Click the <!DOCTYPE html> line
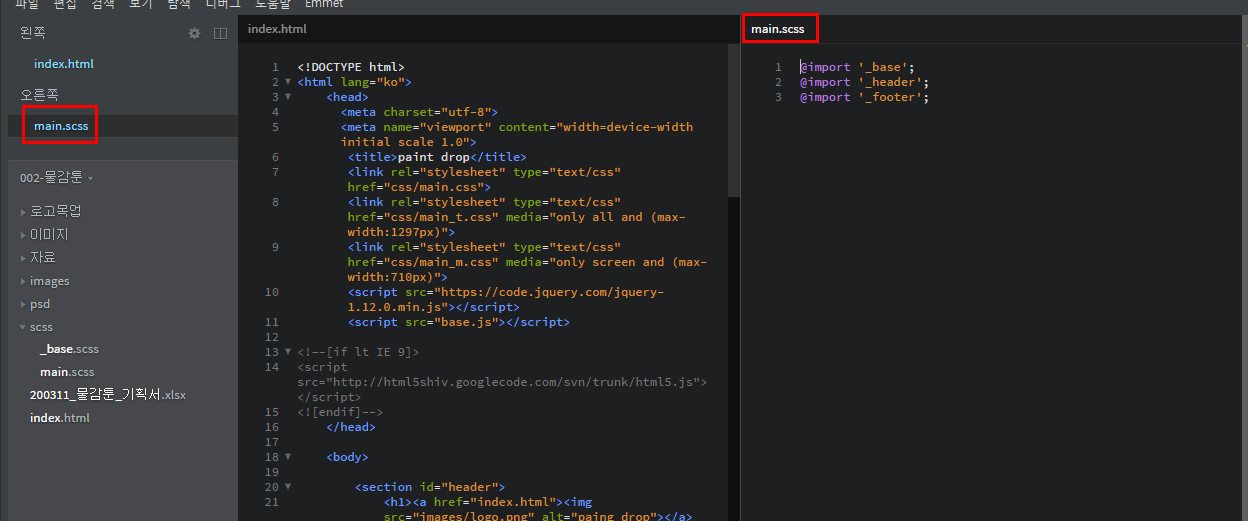The height and width of the screenshot is (521, 1248). [351, 67]
